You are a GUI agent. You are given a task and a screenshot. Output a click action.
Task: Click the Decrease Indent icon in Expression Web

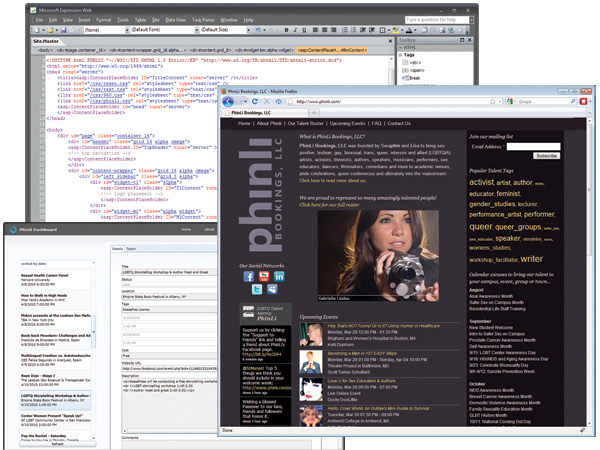click(x=363, y=30)
